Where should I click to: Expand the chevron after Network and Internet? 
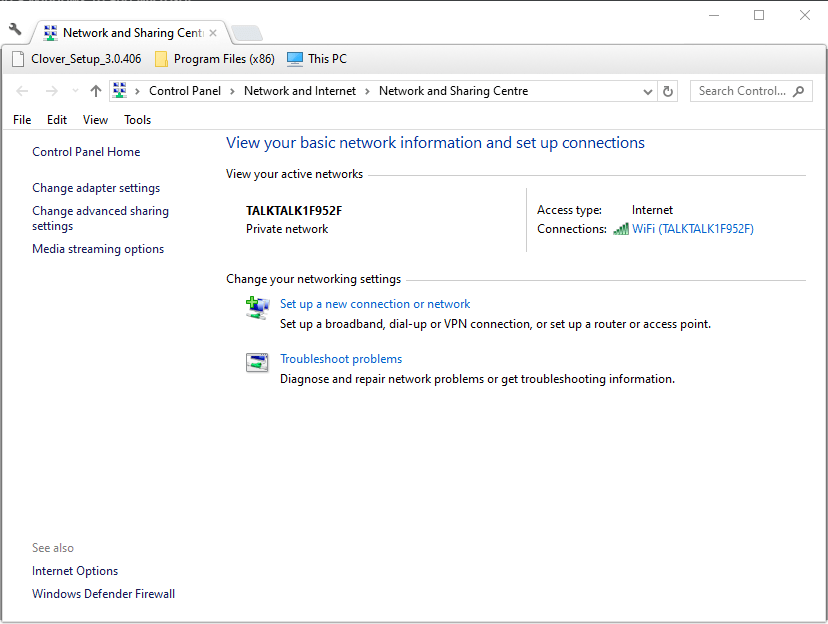tap(367, 91)
